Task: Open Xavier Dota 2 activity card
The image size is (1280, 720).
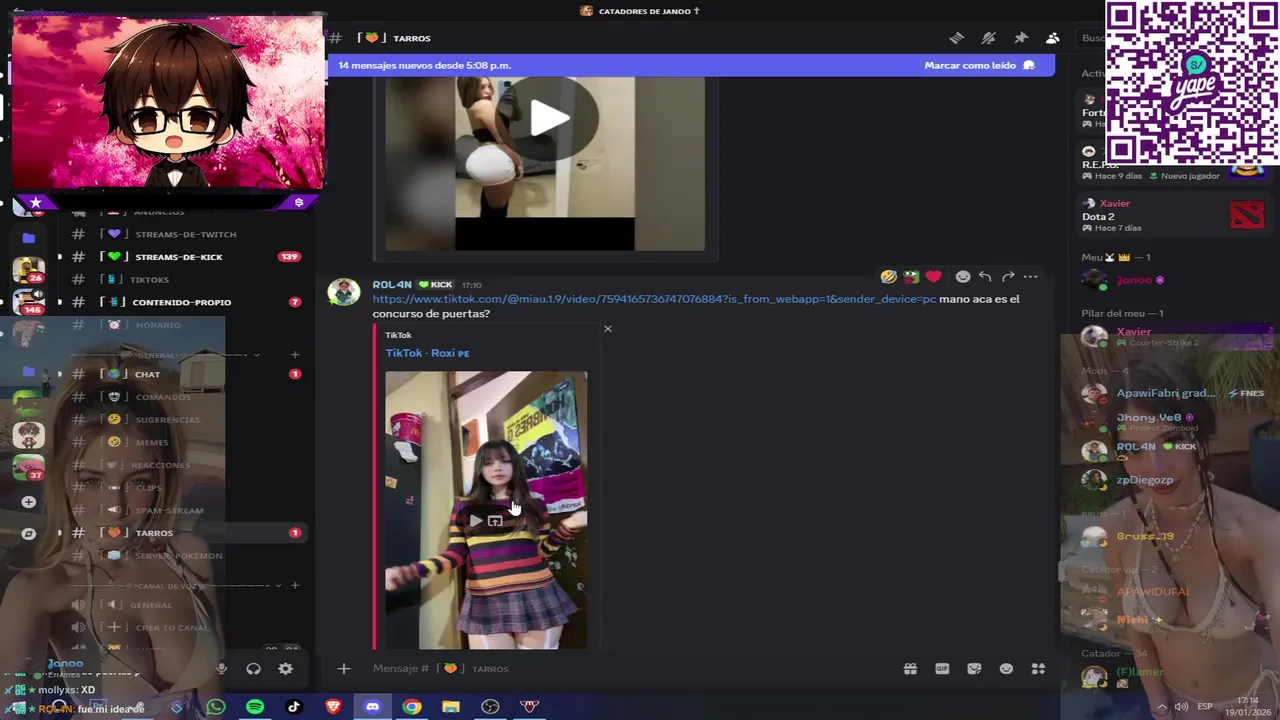Action: [1172, 215]
